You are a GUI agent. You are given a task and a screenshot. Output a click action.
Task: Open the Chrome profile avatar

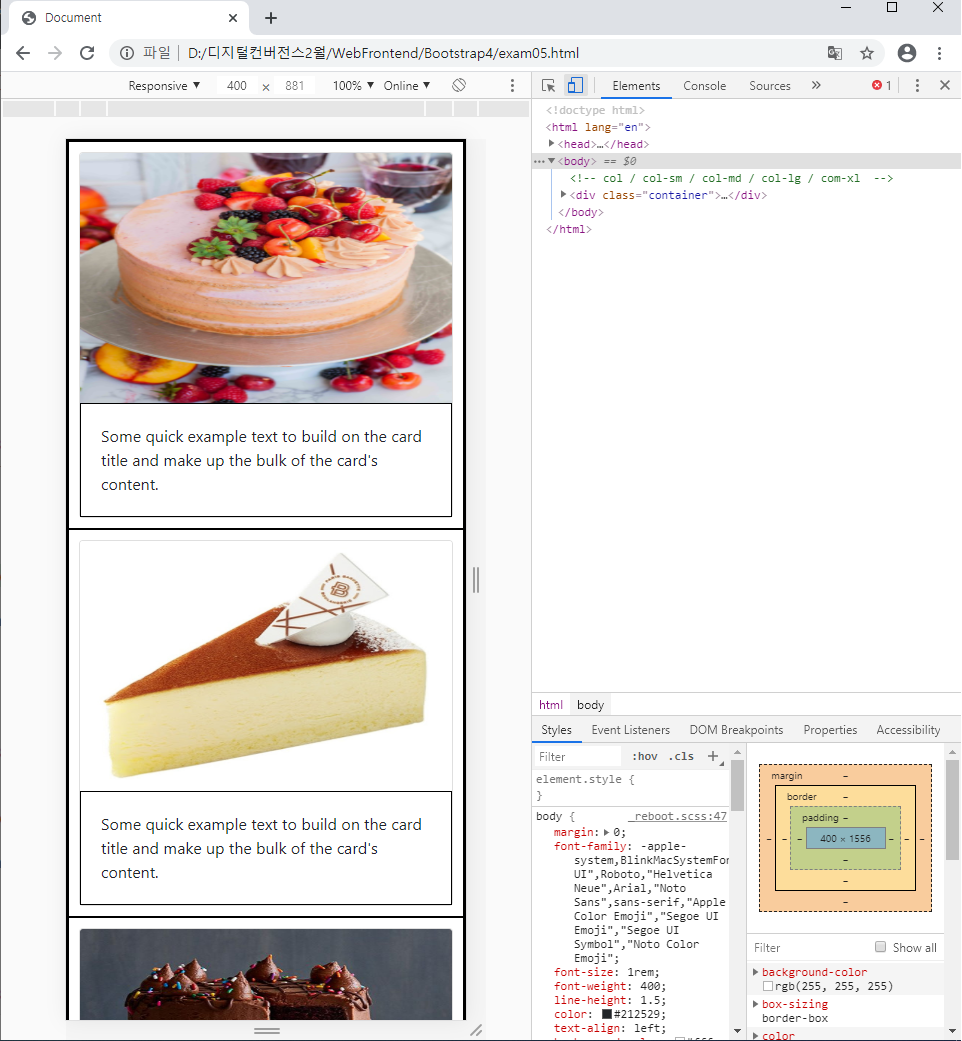907,53
